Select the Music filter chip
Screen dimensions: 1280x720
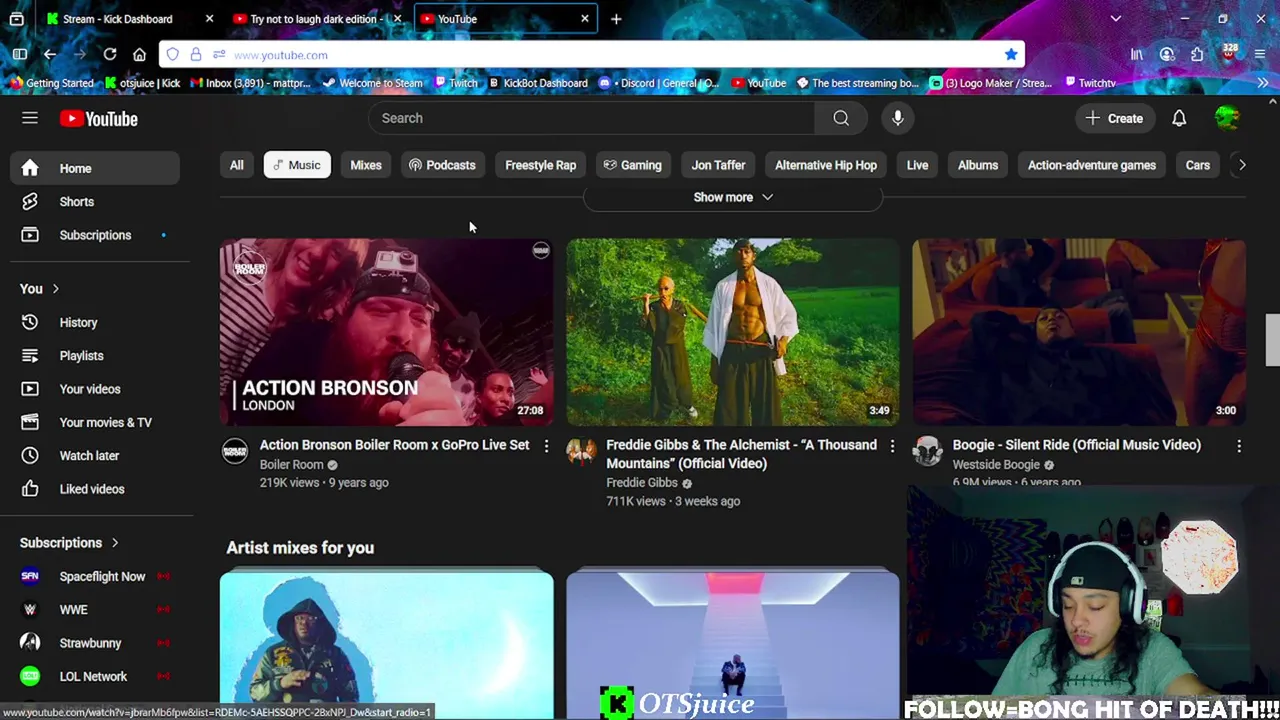[x=297, y=165]
